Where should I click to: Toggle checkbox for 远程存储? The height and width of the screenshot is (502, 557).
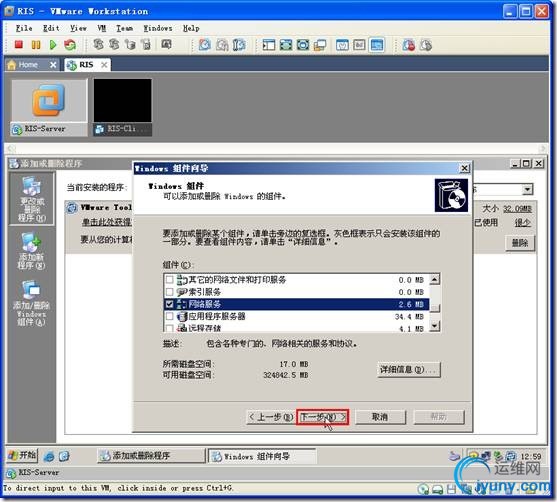pyautogui.click(x=169, y=328)
